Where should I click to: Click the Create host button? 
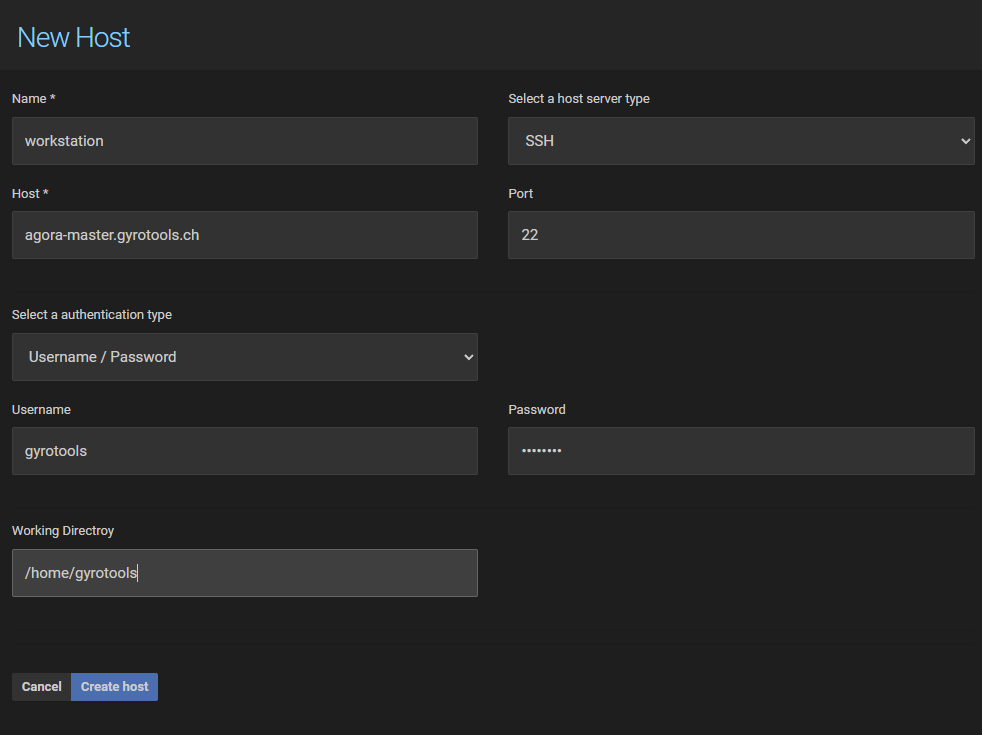(114, 687)
